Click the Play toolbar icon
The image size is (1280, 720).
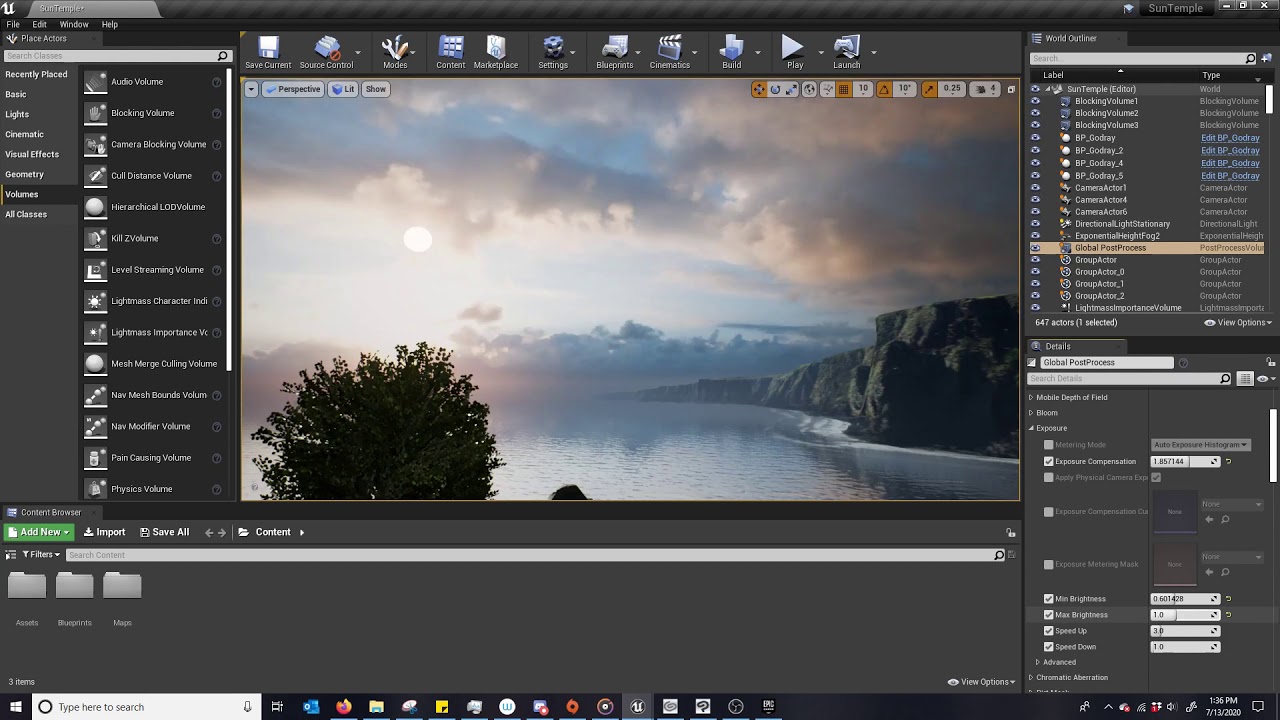pyautogui.click(x=794, y=53)
